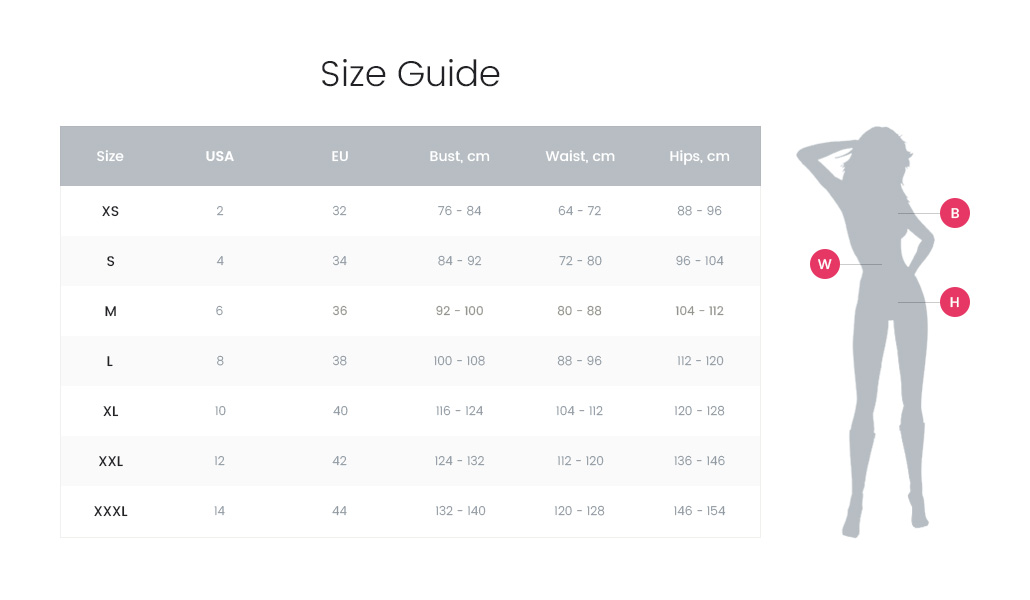Click the Hips, cm column header
The image size is (1030, 600).
click(700, 156)
